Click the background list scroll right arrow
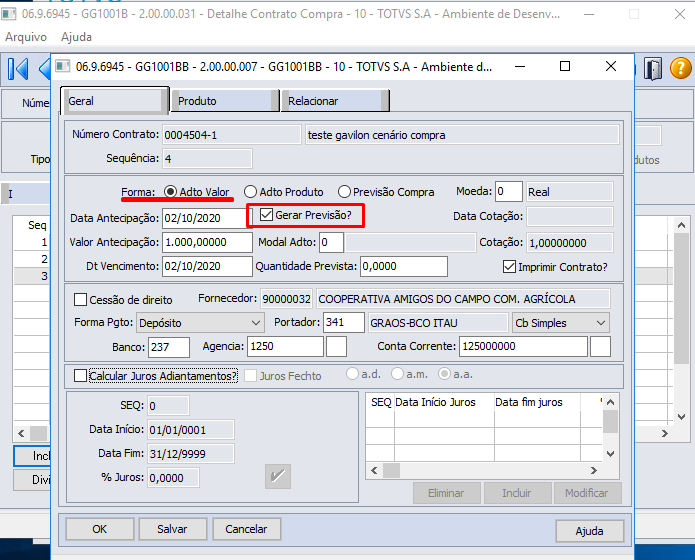The image size is (695, 560). [664, 433]
